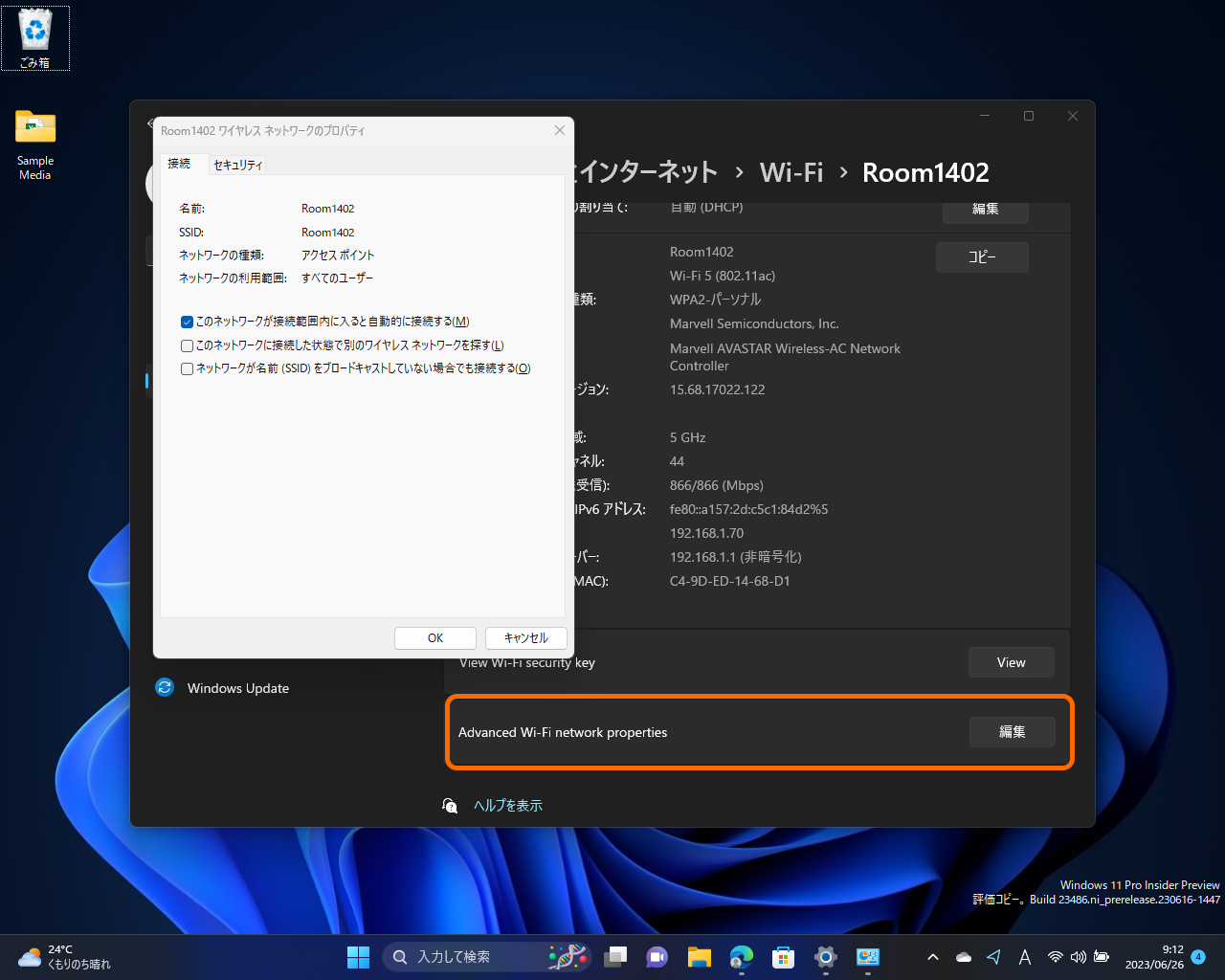This screenshot has height=980, width=1225.
Task: Switch to the セキュリティ tab
Action: (x=237, y=165)
